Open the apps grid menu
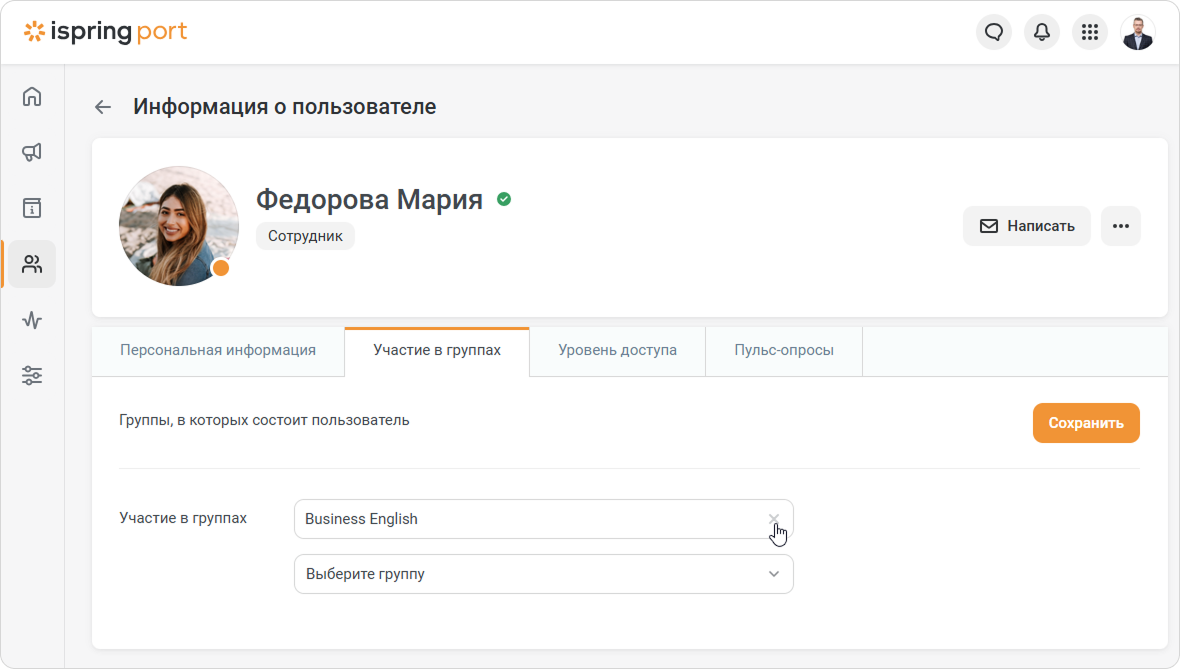 pos(1090,32)
